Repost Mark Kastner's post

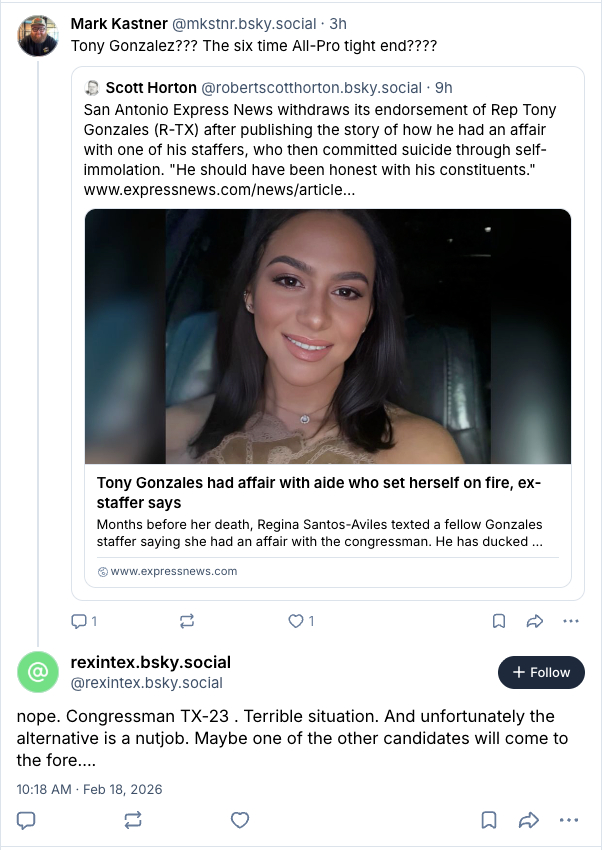coord(186,621)
